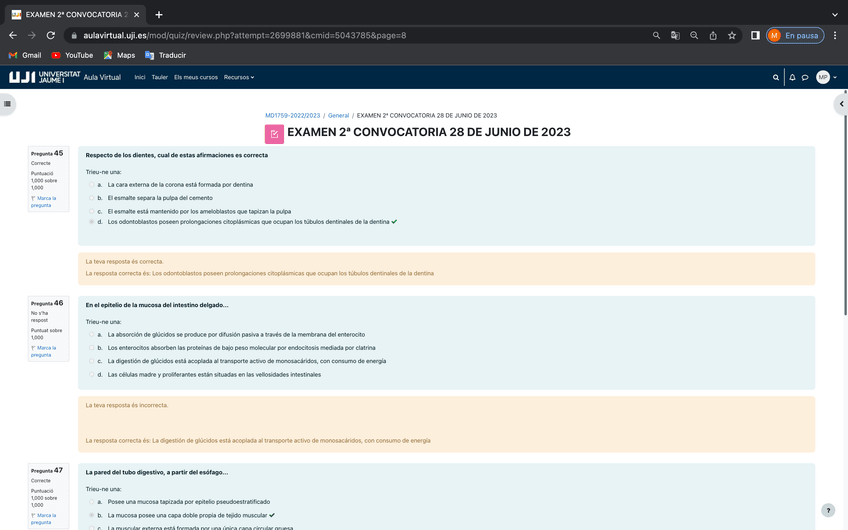Select option b 'El esmalte separa la pulpa'
This screenshot has height=530, width=848.
click(x=91, y=198)
